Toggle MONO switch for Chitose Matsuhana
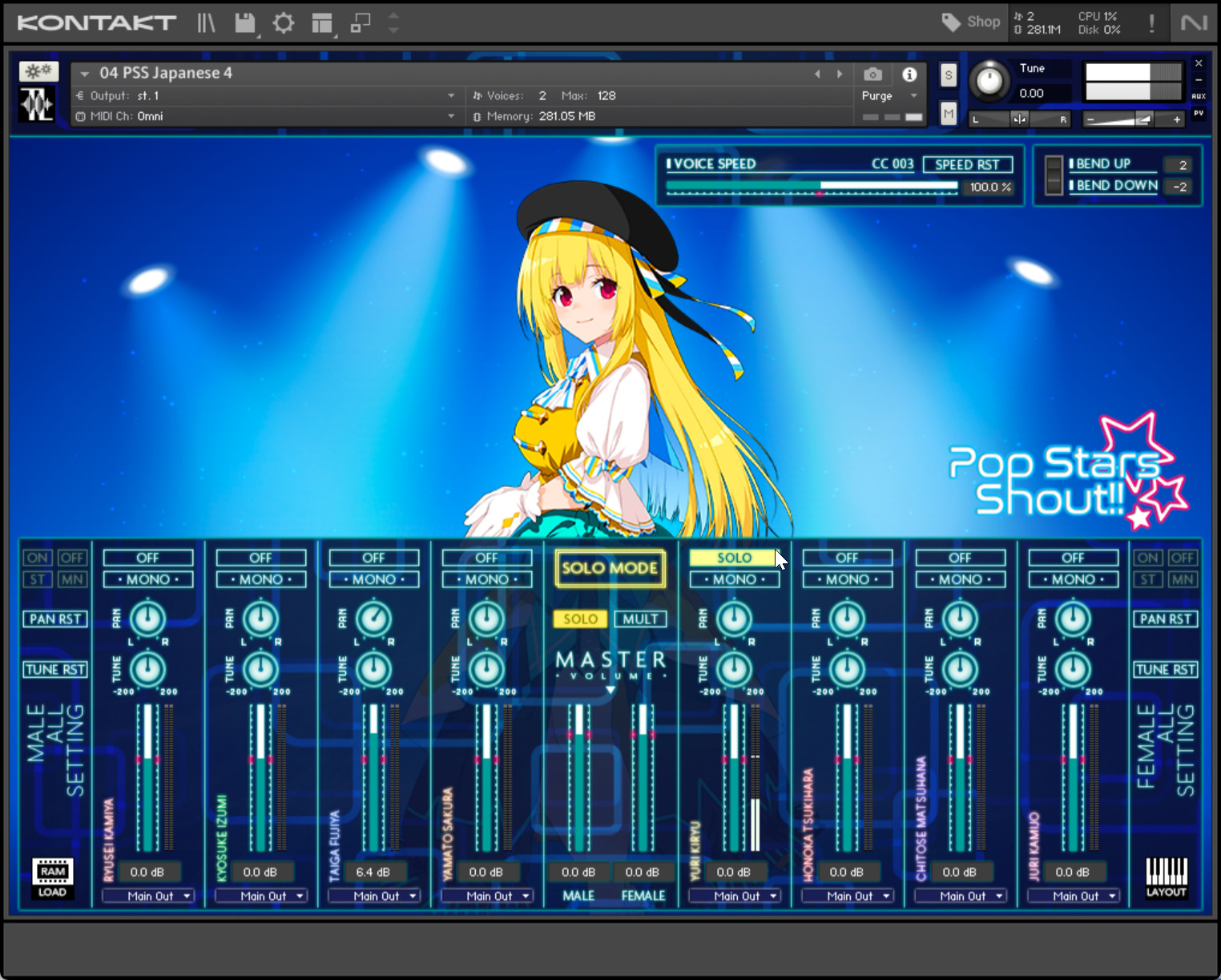 pos(961,579)
